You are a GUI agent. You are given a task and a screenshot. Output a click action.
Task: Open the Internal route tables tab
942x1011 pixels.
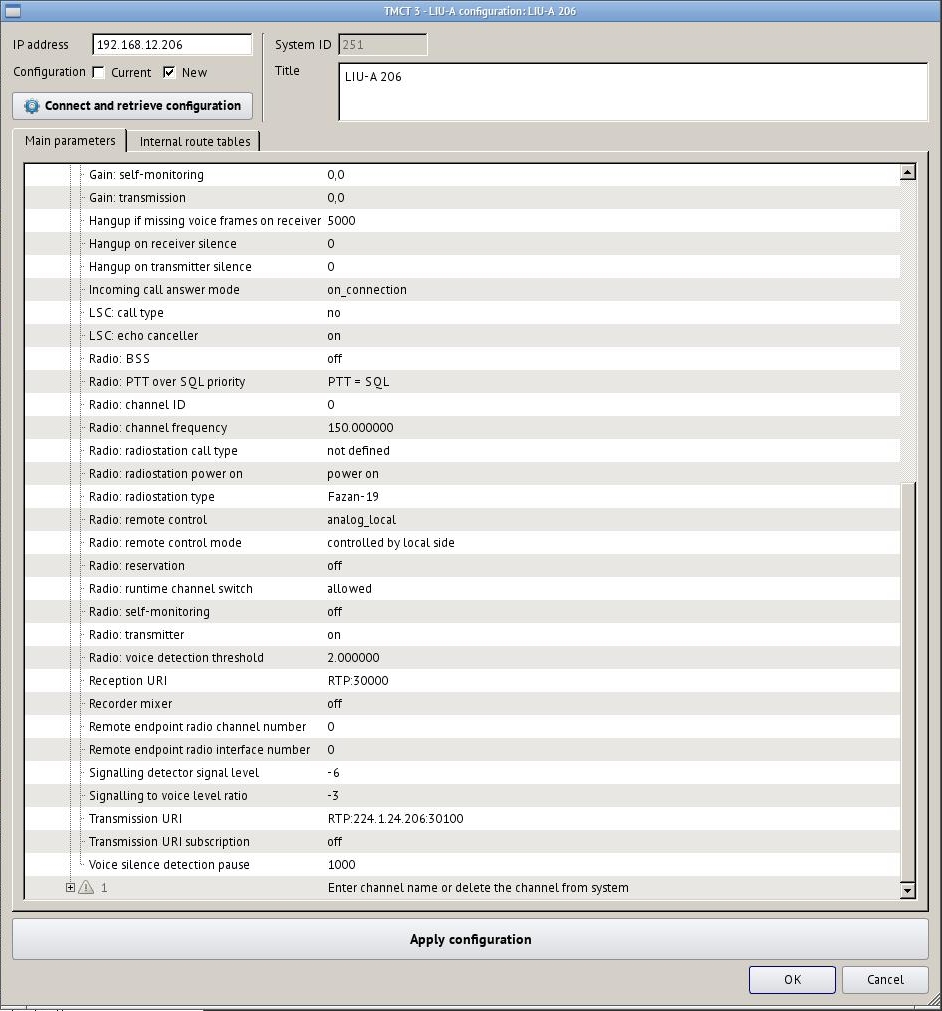195,141
